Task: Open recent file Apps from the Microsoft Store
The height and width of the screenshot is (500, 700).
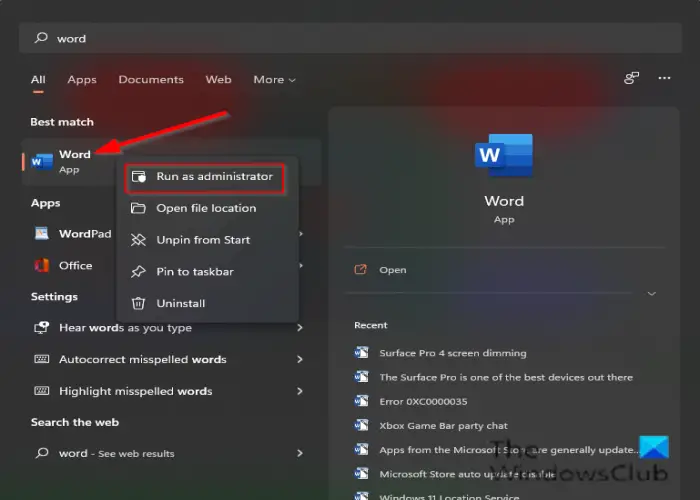Action: pyautogui.click(x=509, y=450)
